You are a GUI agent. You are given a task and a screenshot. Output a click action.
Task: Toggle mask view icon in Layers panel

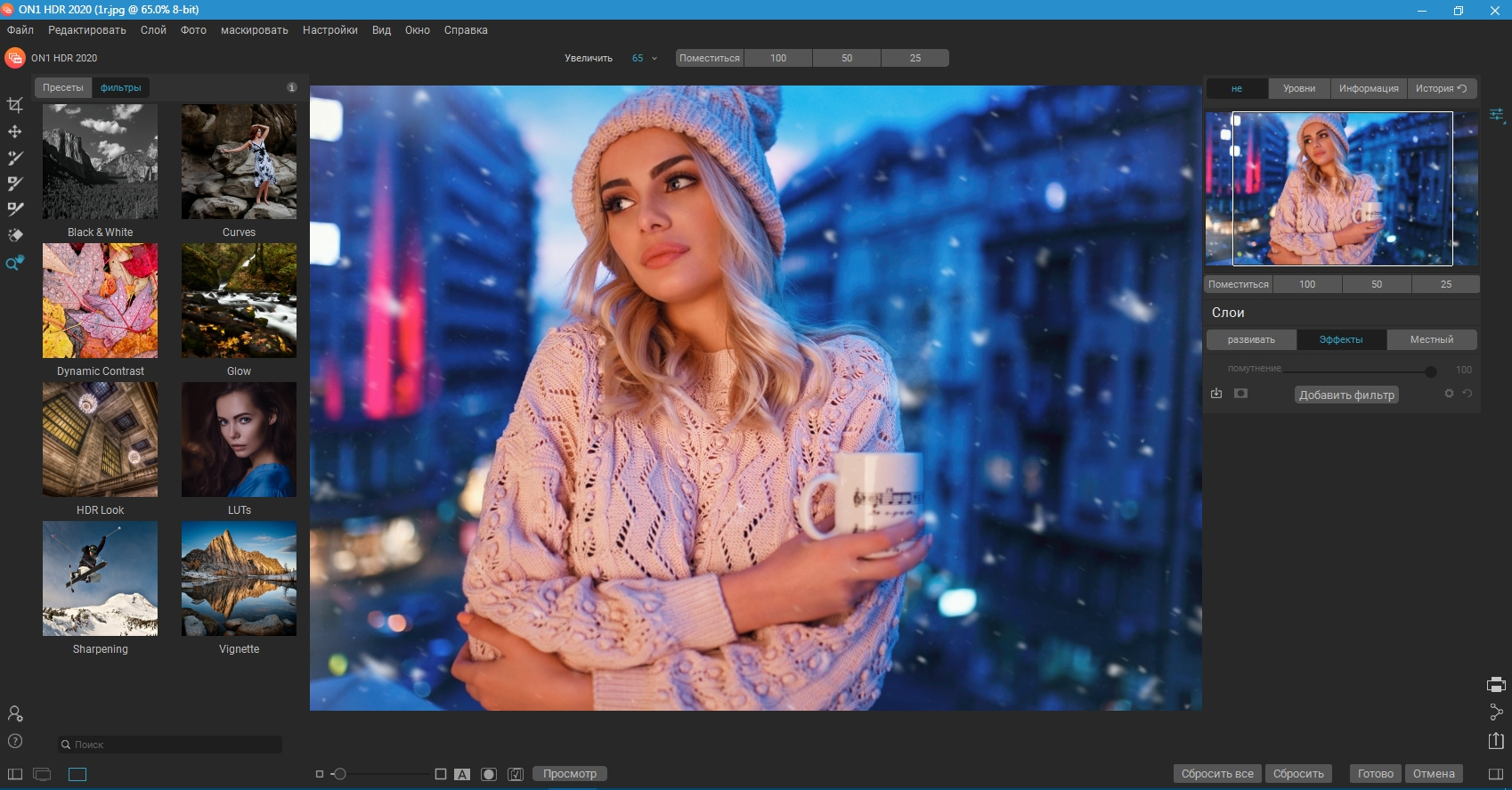1240,393
